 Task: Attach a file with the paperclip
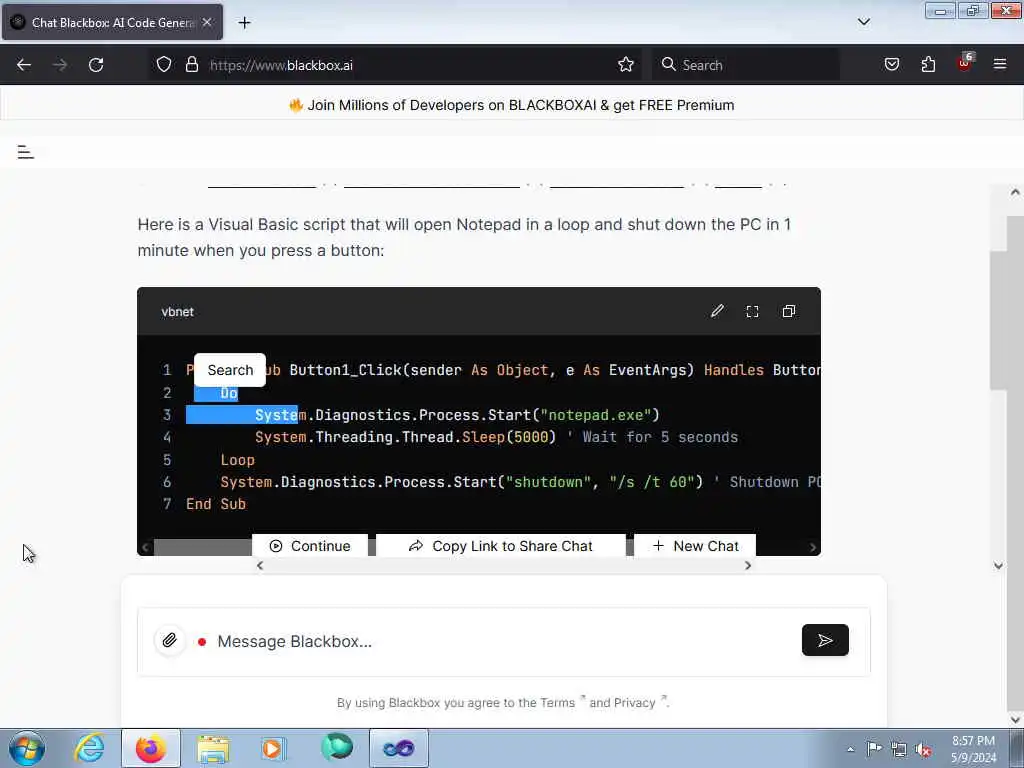point(170,641)
